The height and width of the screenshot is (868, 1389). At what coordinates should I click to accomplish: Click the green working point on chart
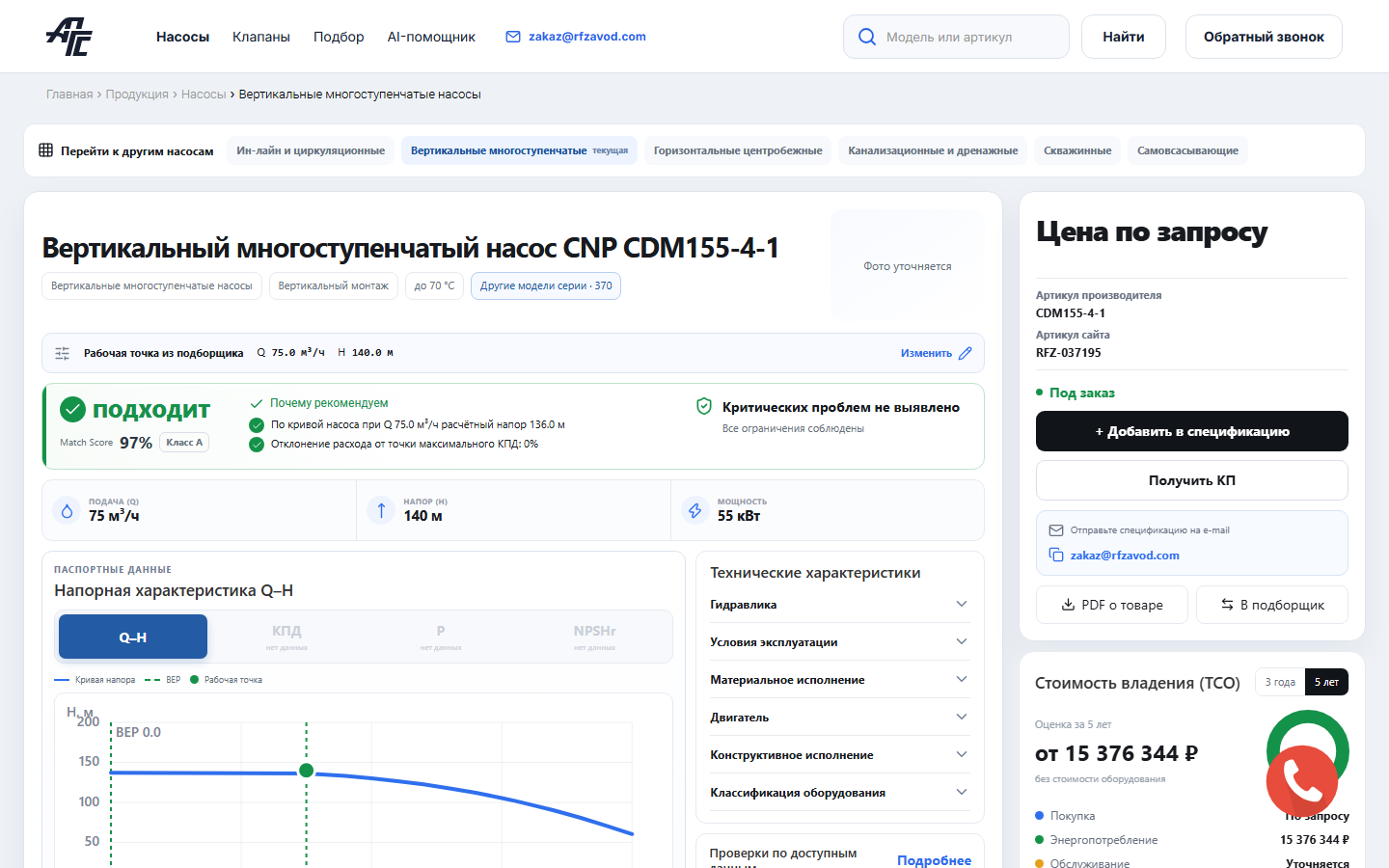(307, 771)
